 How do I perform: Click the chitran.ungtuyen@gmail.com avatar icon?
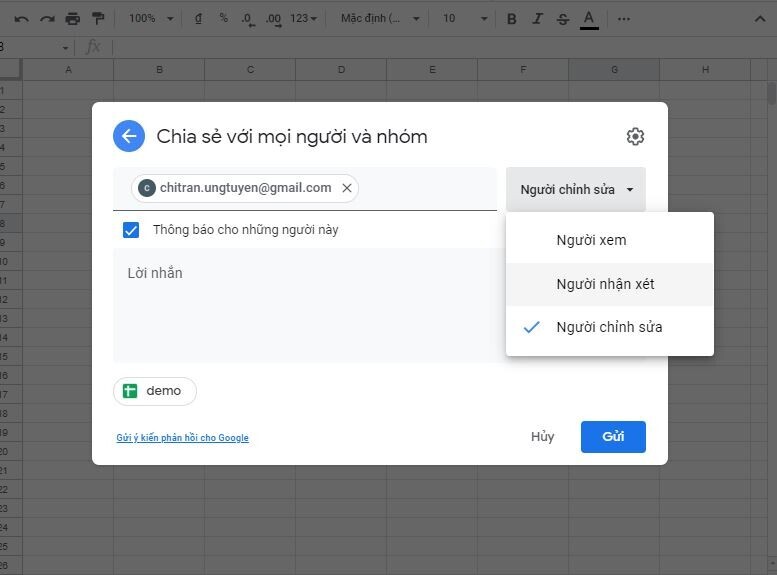147,188
